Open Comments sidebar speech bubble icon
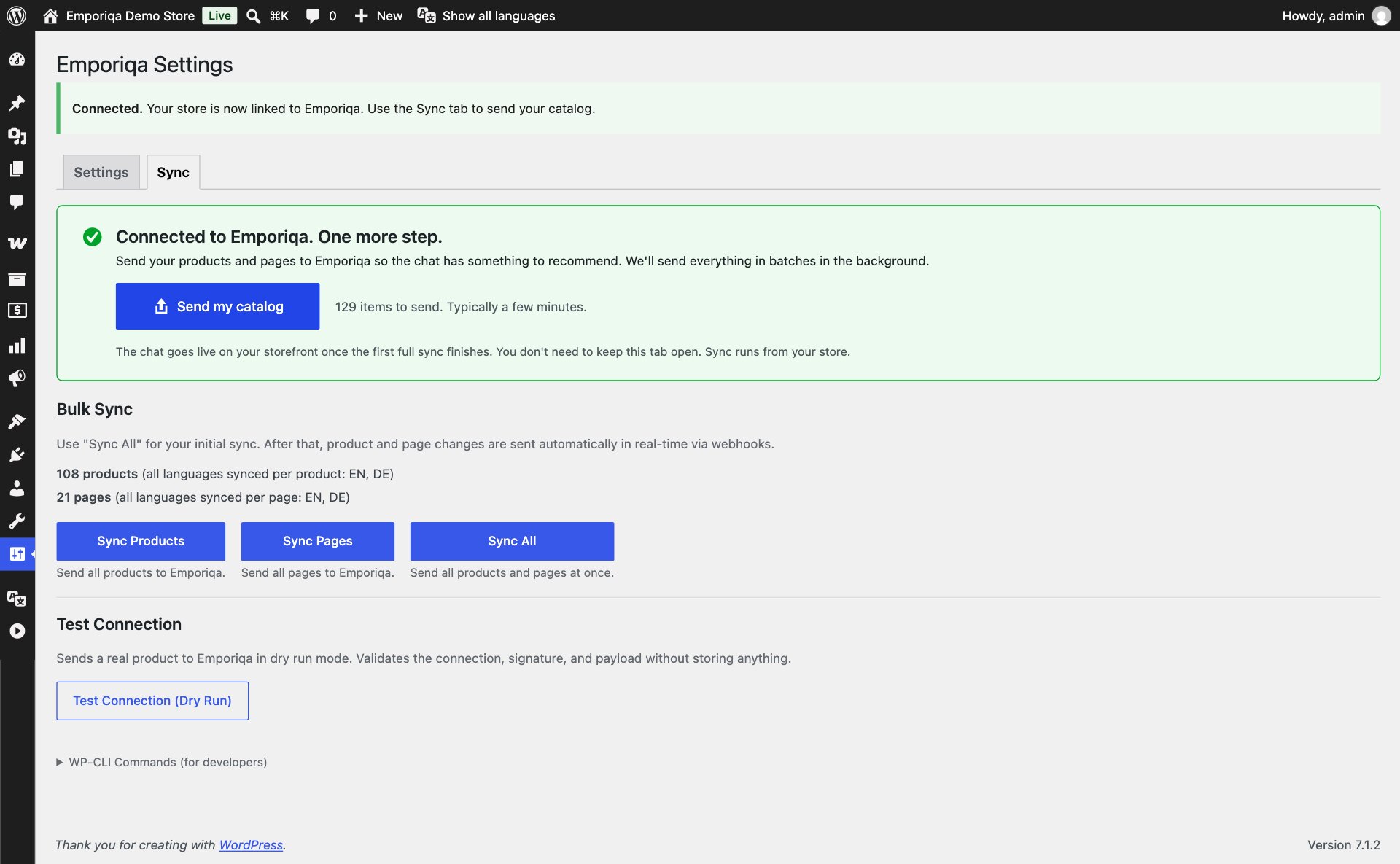This screenshot has height=864, width=1400. pyautogui.click(x=17, y=202)
